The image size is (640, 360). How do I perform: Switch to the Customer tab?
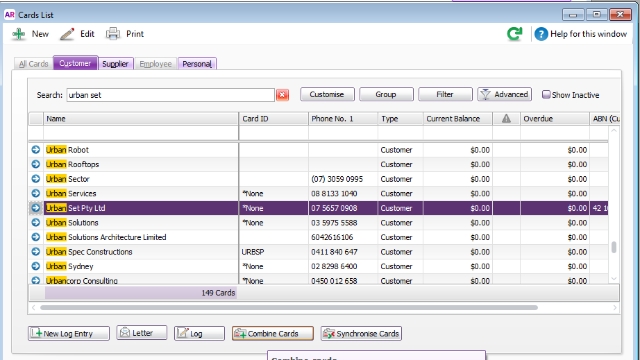tap(75, 63)
